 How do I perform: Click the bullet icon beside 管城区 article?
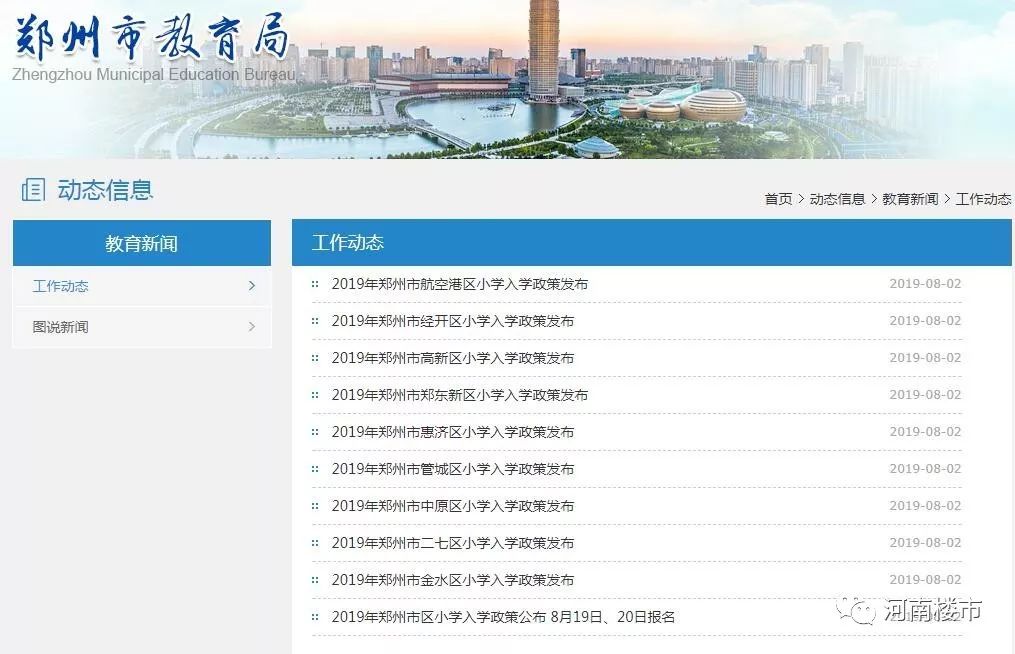click(315, 469)
